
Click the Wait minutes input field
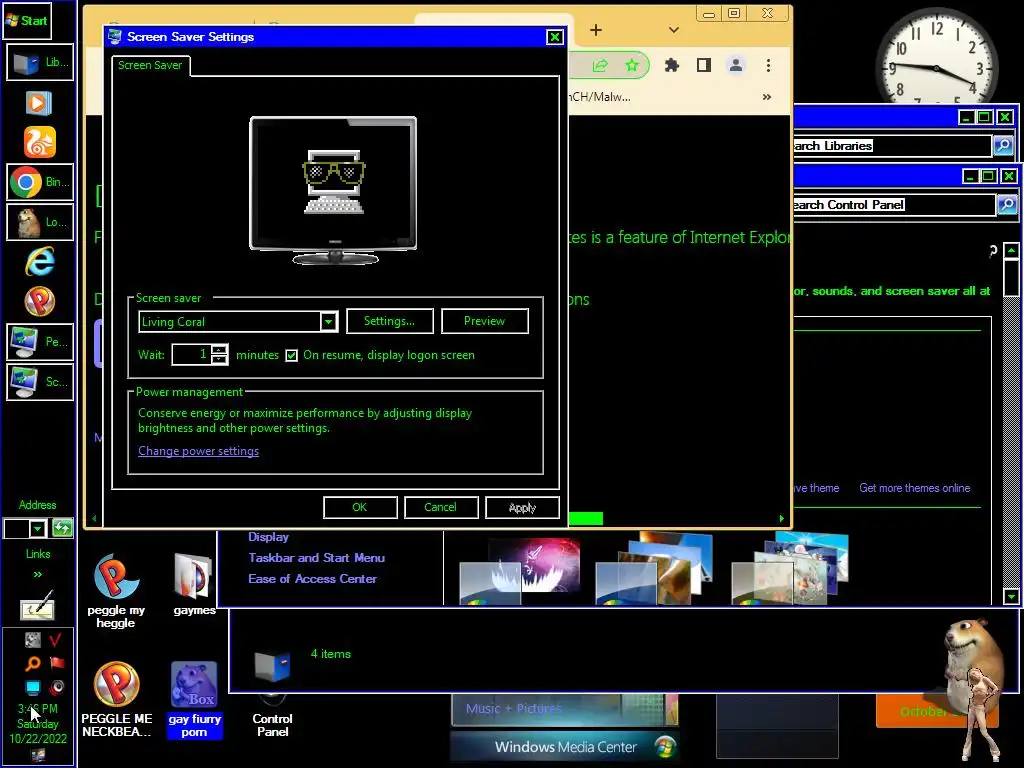(192, 355)
